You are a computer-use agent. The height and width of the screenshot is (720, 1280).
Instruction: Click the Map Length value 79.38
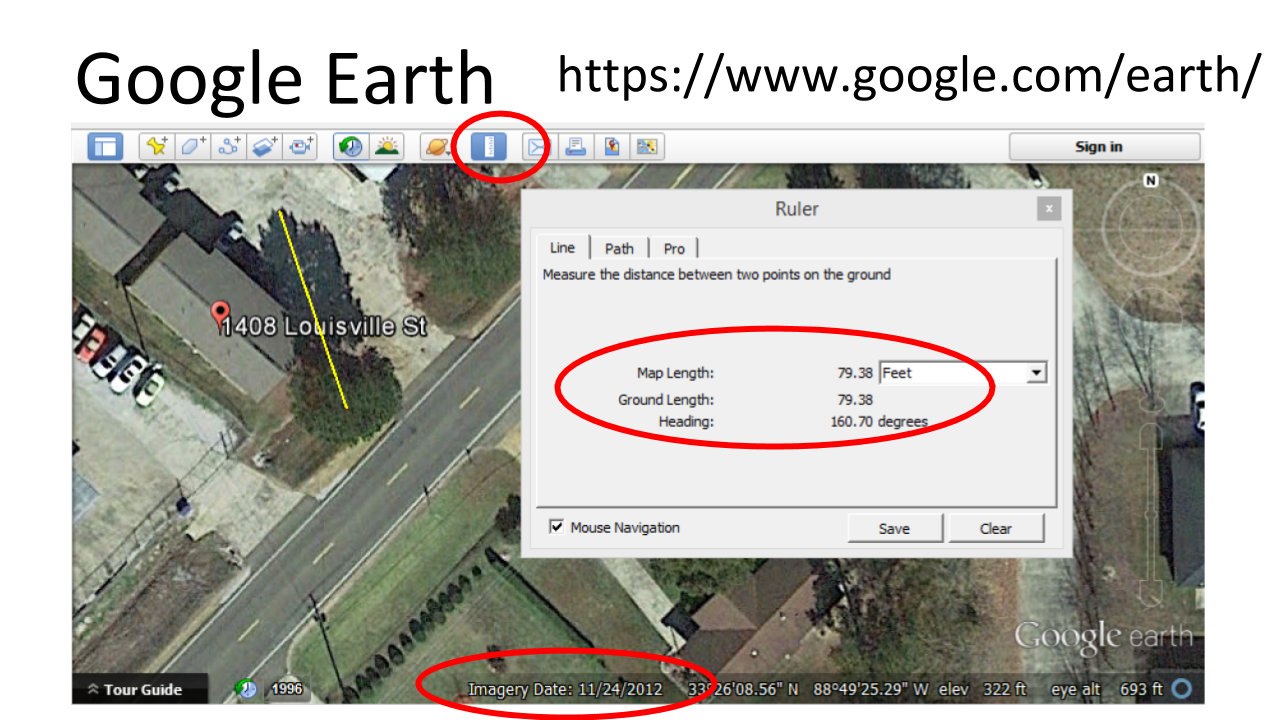[855, 373]
